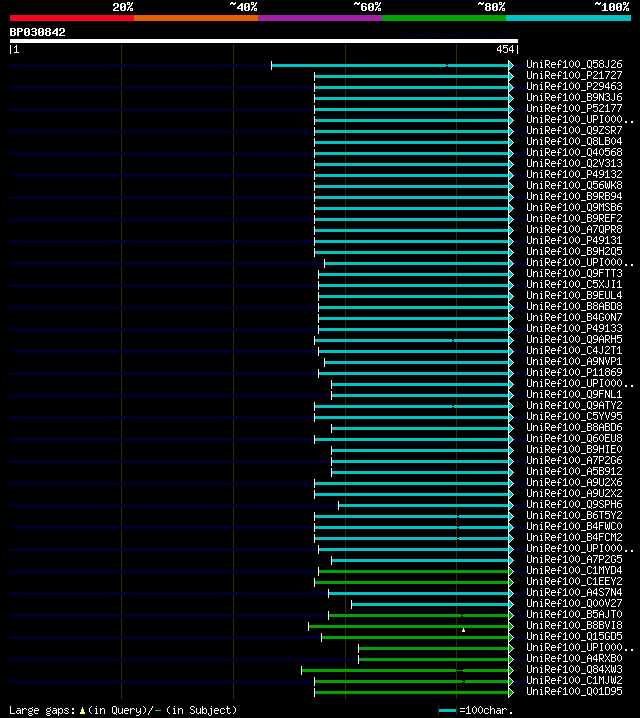Open the UniRef100_Q8LB04 hit

[x=574, y=141]
